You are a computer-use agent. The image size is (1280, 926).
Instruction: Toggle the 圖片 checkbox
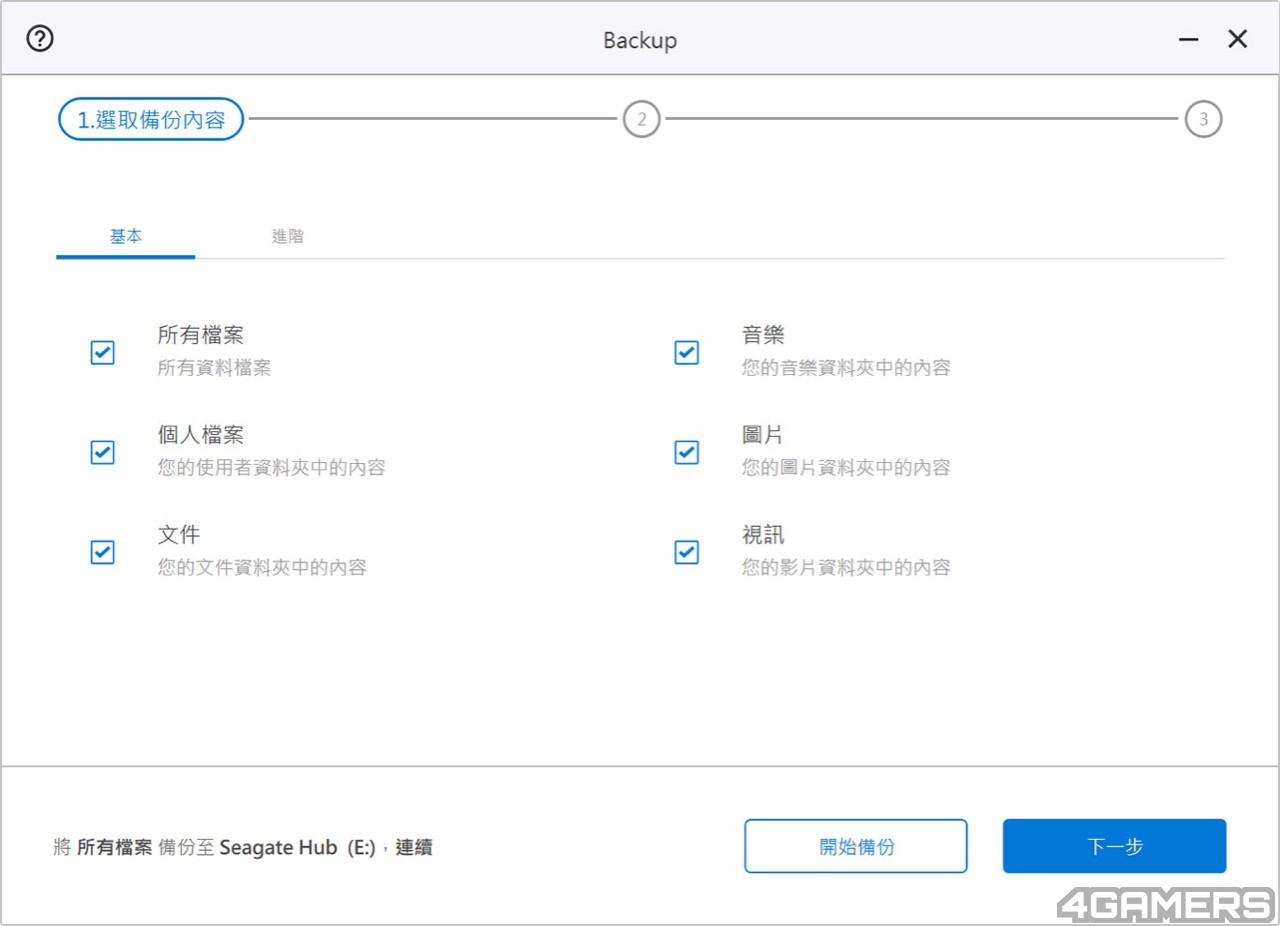pyautogui.click(x=686, y=452)
